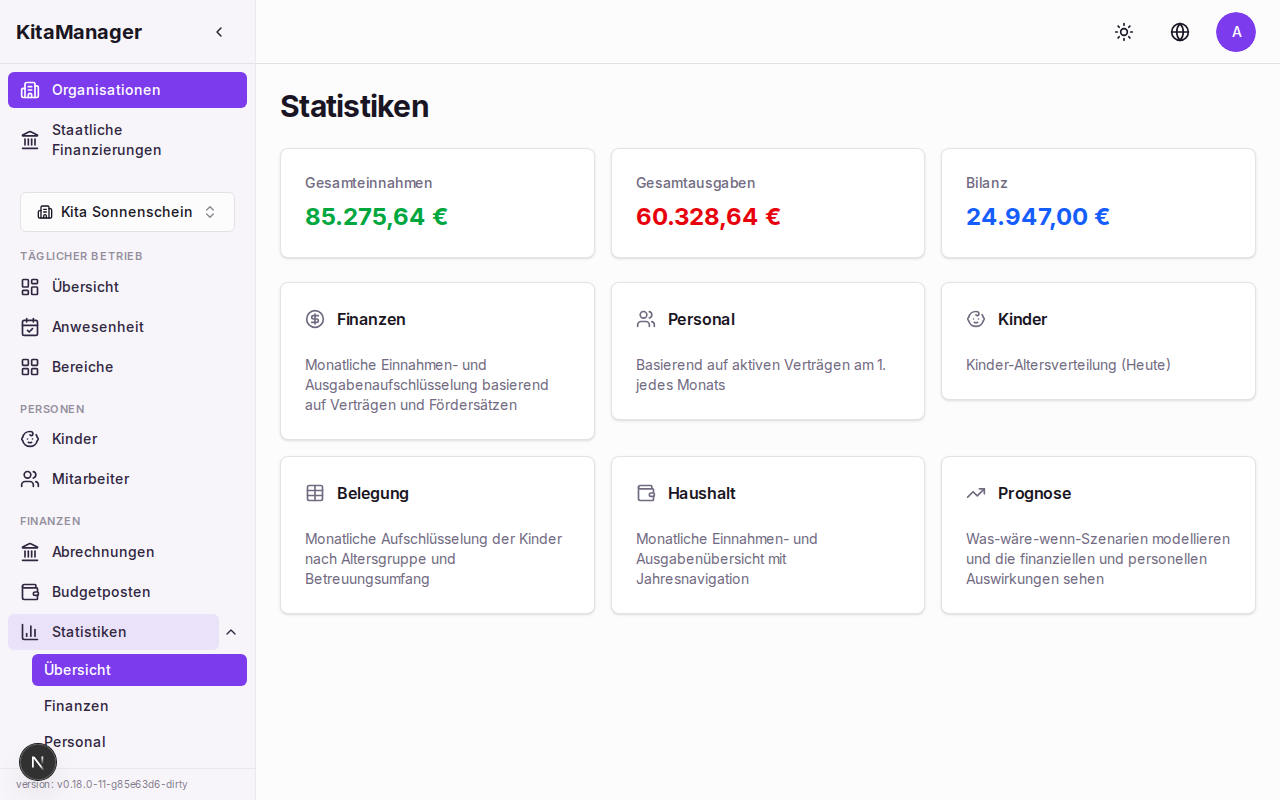Click the Organisationen building icon in sidebar
Image resolution: width=1280 pixels, height=800 pixels.
[30, 90]
